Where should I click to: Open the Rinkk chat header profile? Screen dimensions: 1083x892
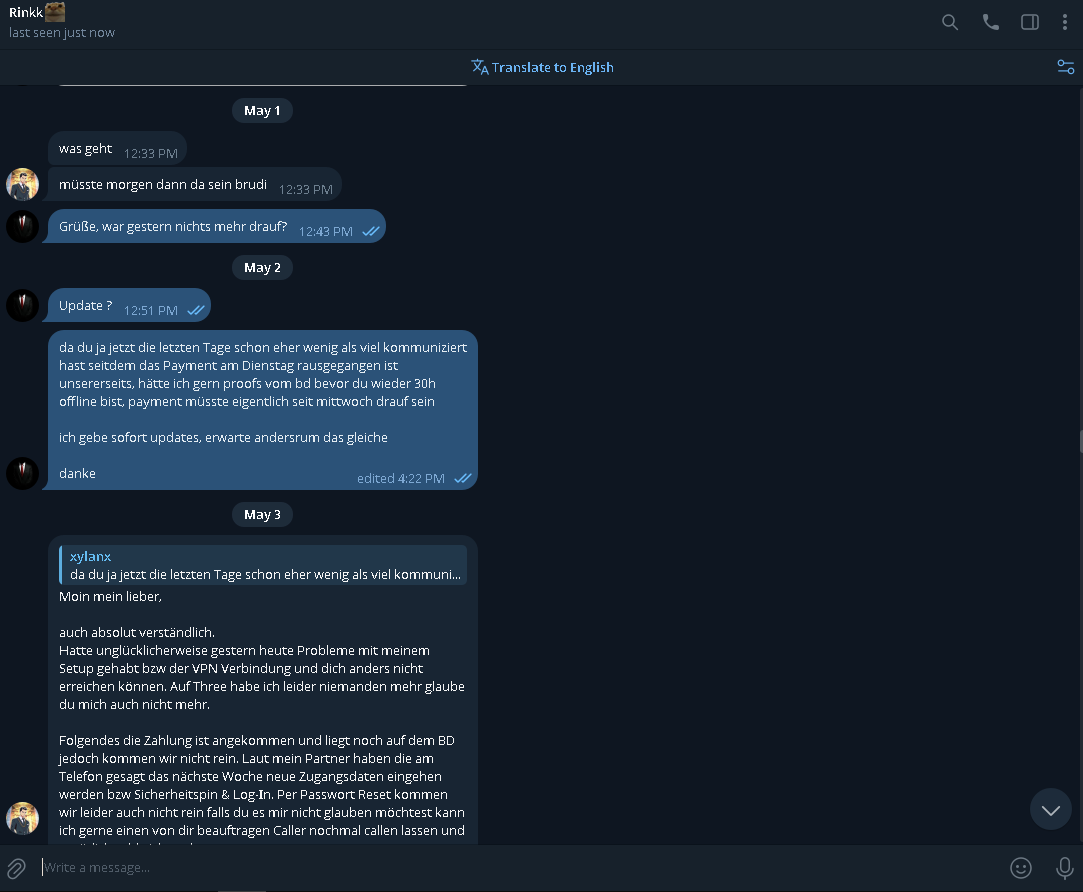pyautogui.click(x=62, y=22)
